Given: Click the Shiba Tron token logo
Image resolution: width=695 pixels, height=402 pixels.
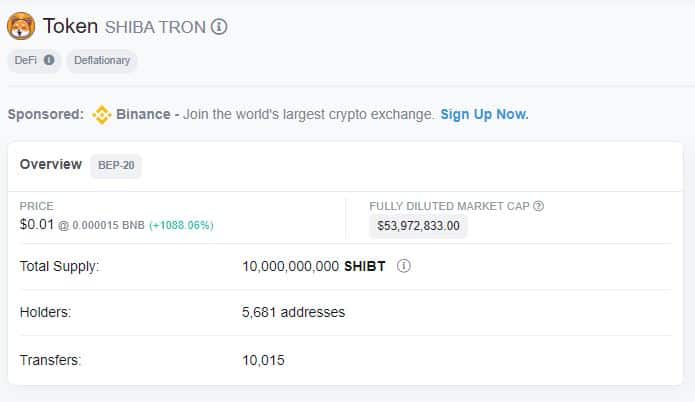Looking at the screenshot, I should click(21, 26).
